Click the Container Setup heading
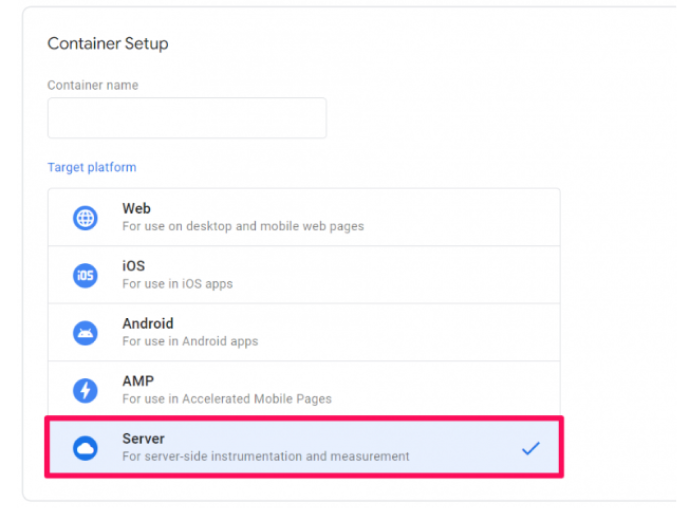This screenshot has width=690, height=509. 108,44
